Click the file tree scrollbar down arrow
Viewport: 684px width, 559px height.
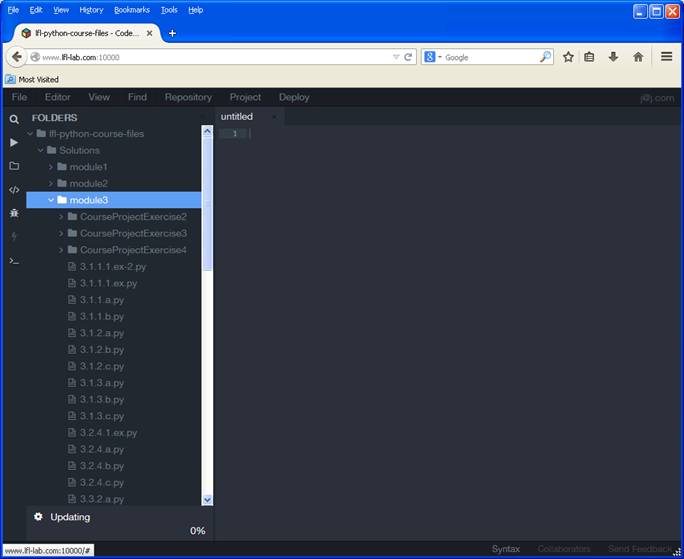pyautogui.click(x=208, y=499)
